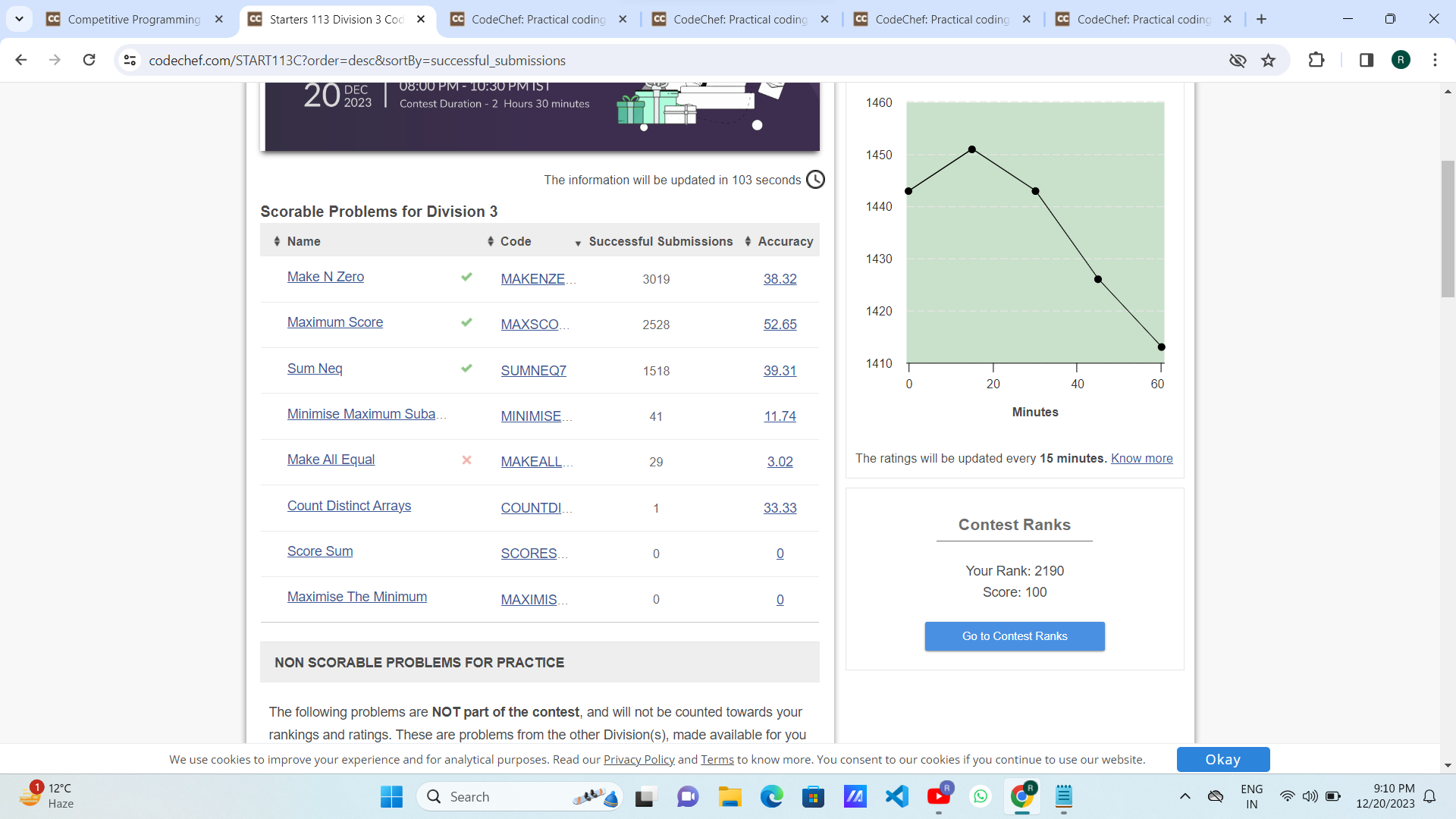Open the browser side panel icon
Image resolution: width=1456 pixels, height=819 pixels.
click(x=1366, y=60)
